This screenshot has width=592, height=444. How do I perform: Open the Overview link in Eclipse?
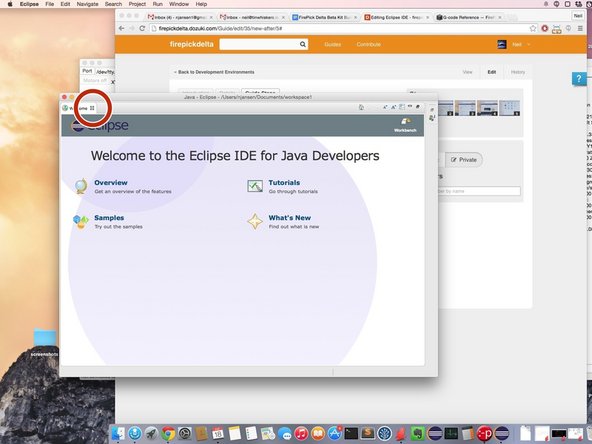pyautogui.click(x=111, y=183)
